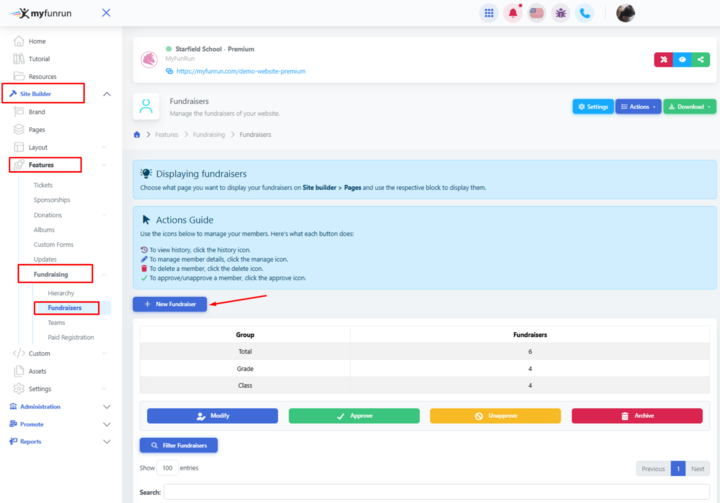
Task: Click the New Fundraiser button
Action: (170, 303)
